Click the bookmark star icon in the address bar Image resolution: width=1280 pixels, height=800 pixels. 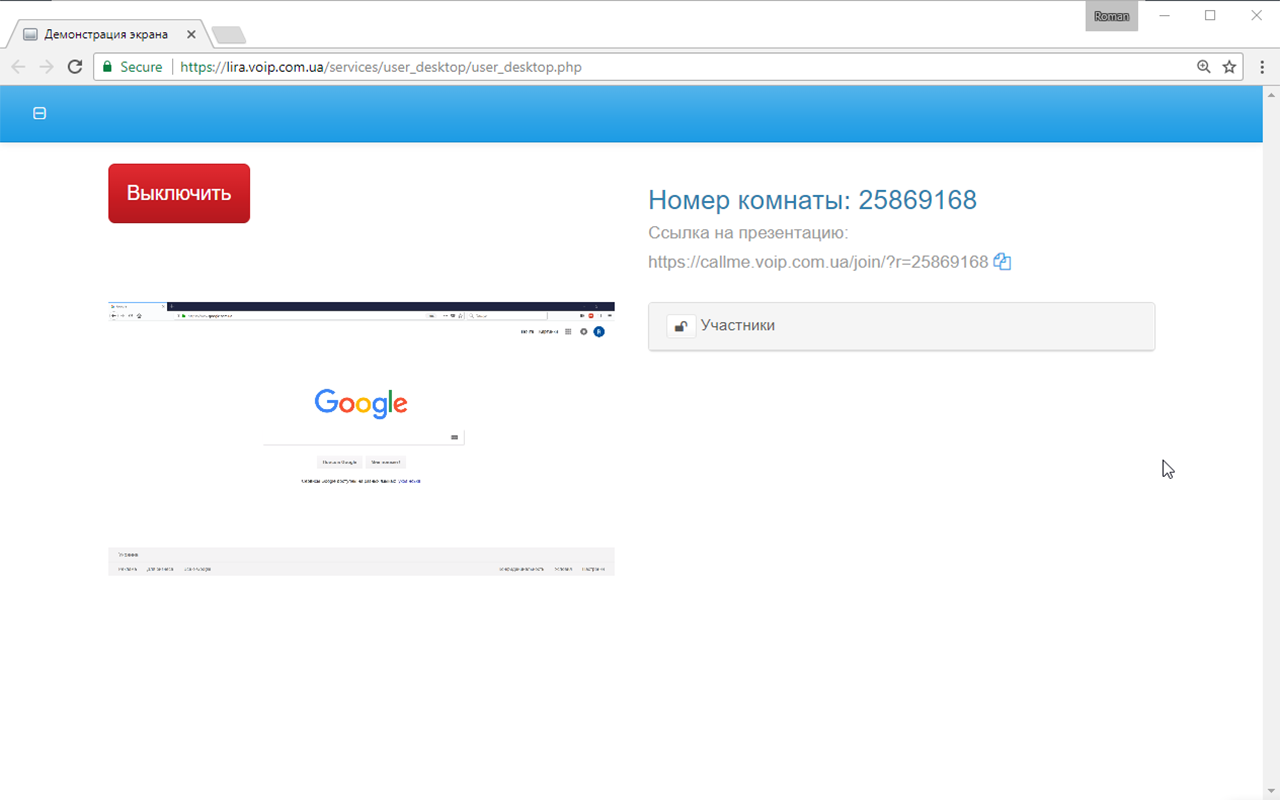pyautogui.click(x=1230, y=66)
